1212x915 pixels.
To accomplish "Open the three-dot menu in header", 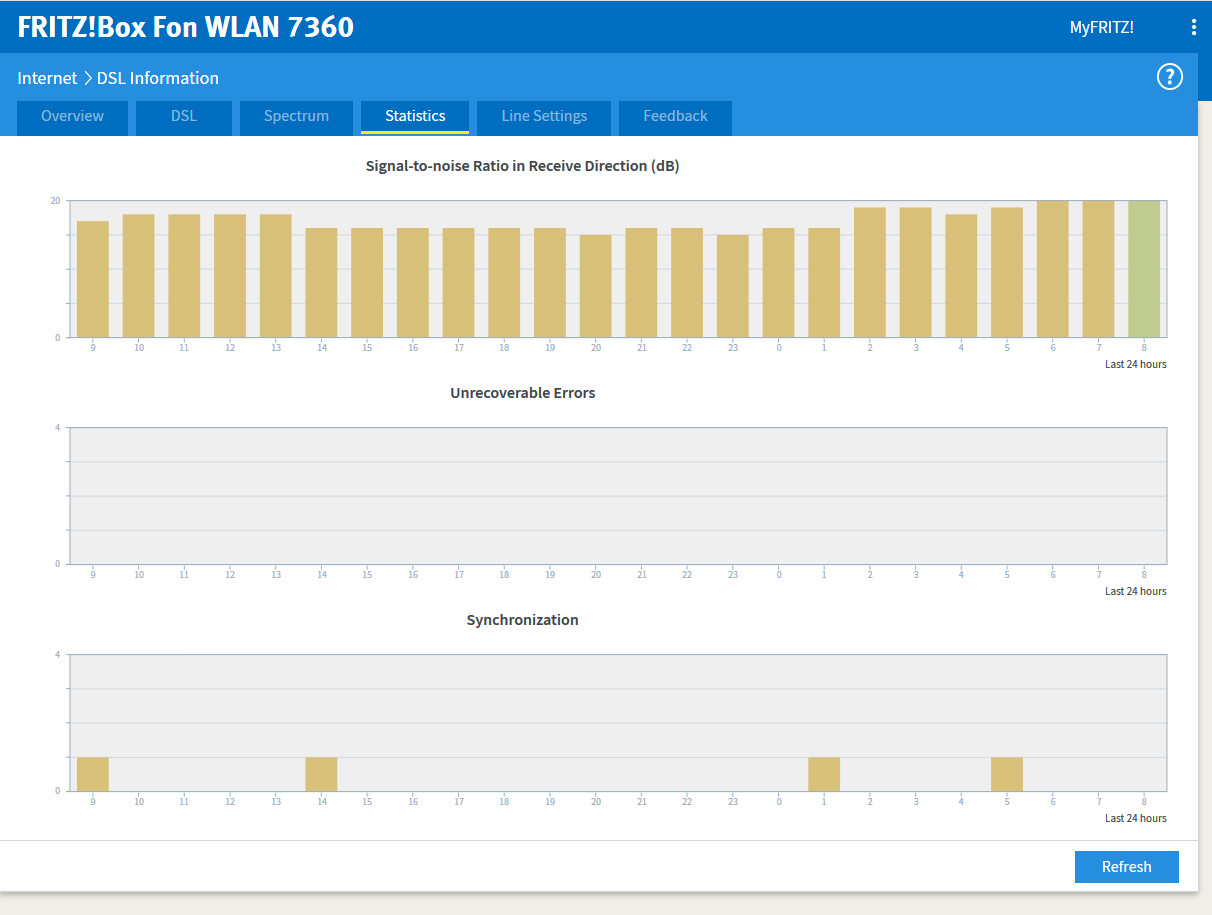I will point(1193,27).
